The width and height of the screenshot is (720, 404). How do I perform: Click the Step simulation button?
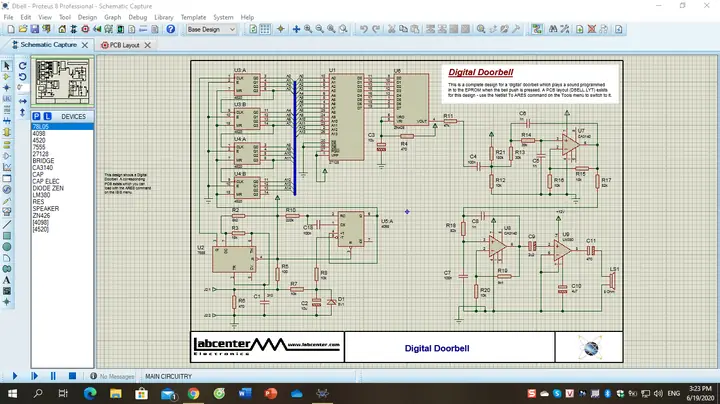tap(34, 376)
